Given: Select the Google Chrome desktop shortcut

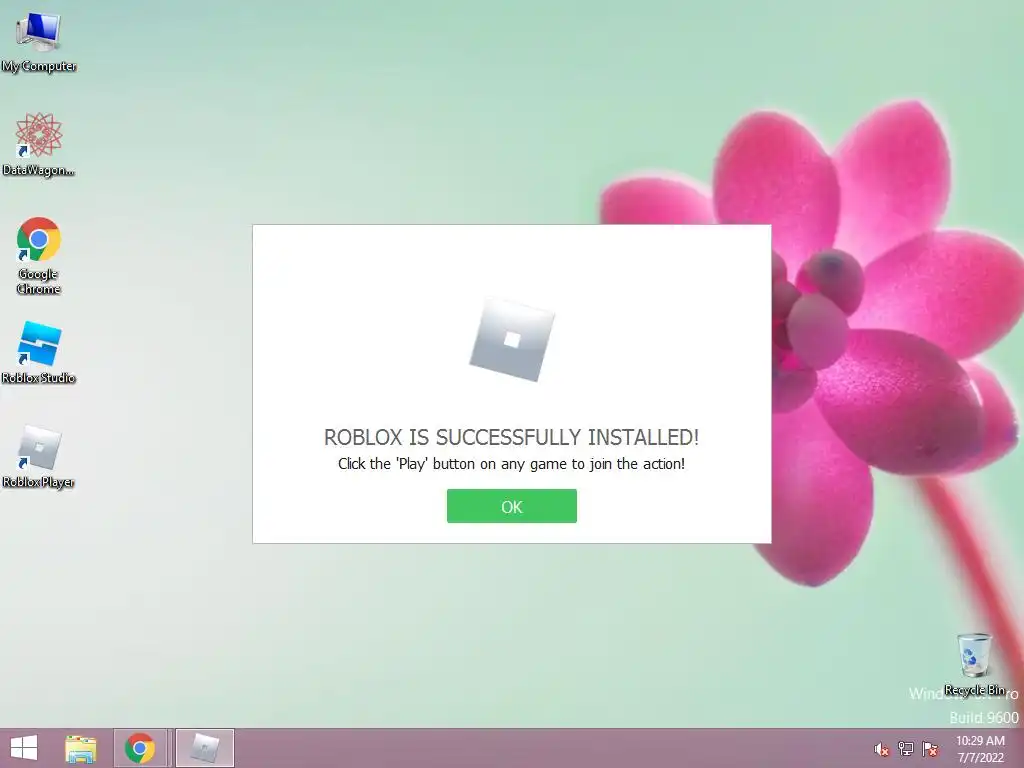Looking at the screenshot, I should [x=39, y=255].
